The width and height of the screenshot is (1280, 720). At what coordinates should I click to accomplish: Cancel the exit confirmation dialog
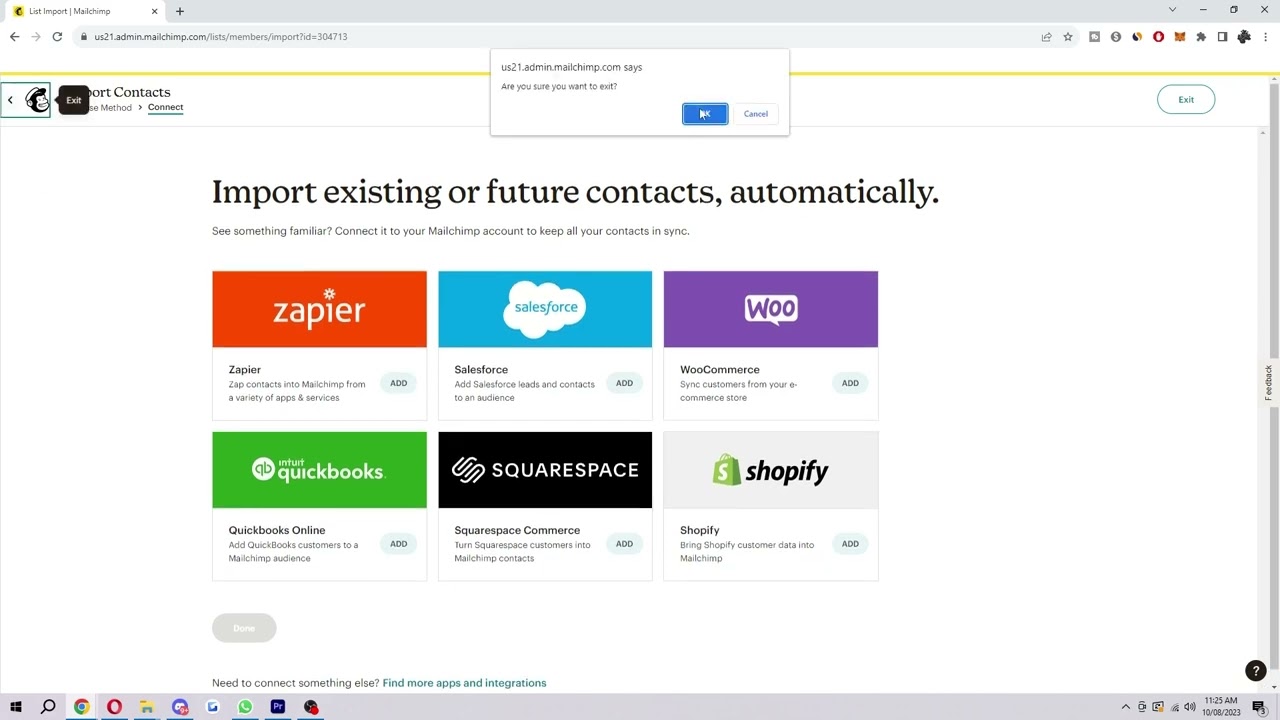[x=756, y=114]
